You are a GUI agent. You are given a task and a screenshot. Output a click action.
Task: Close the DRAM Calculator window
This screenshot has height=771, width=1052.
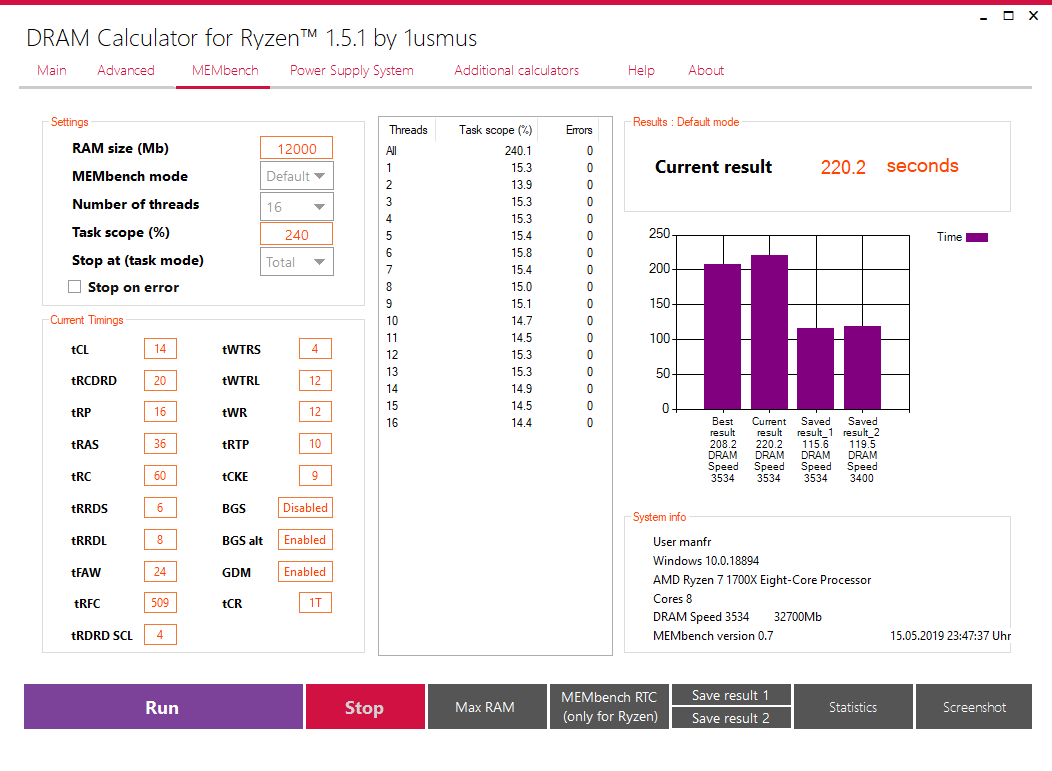[1033, 15]
